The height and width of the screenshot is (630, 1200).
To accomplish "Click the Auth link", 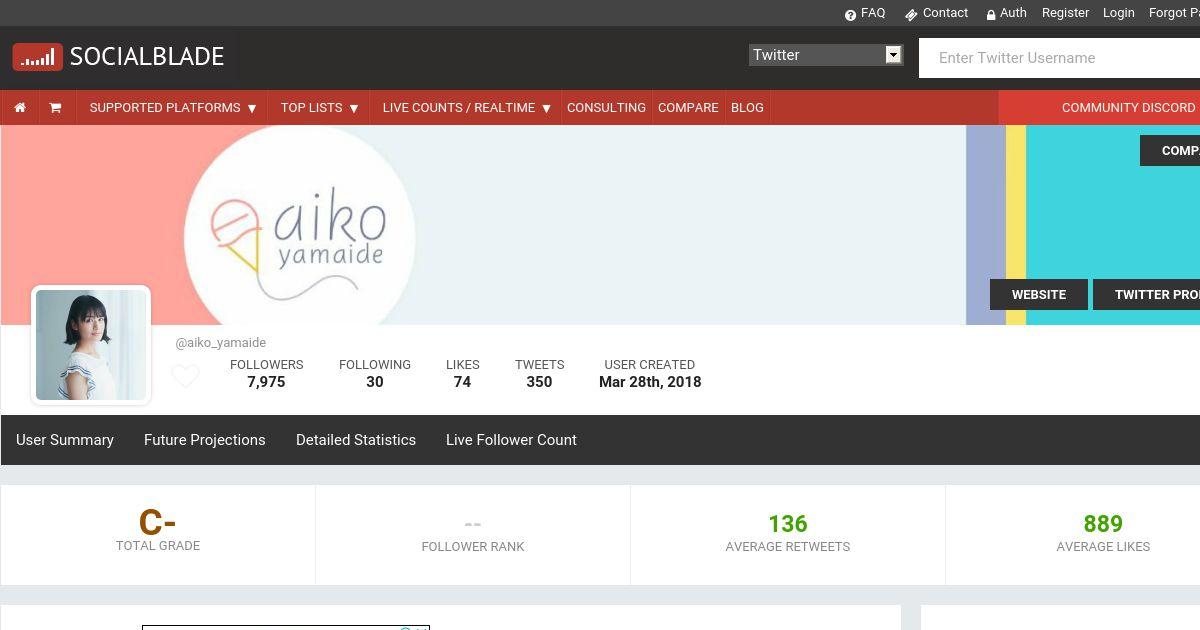I will tap(1013, 13).
